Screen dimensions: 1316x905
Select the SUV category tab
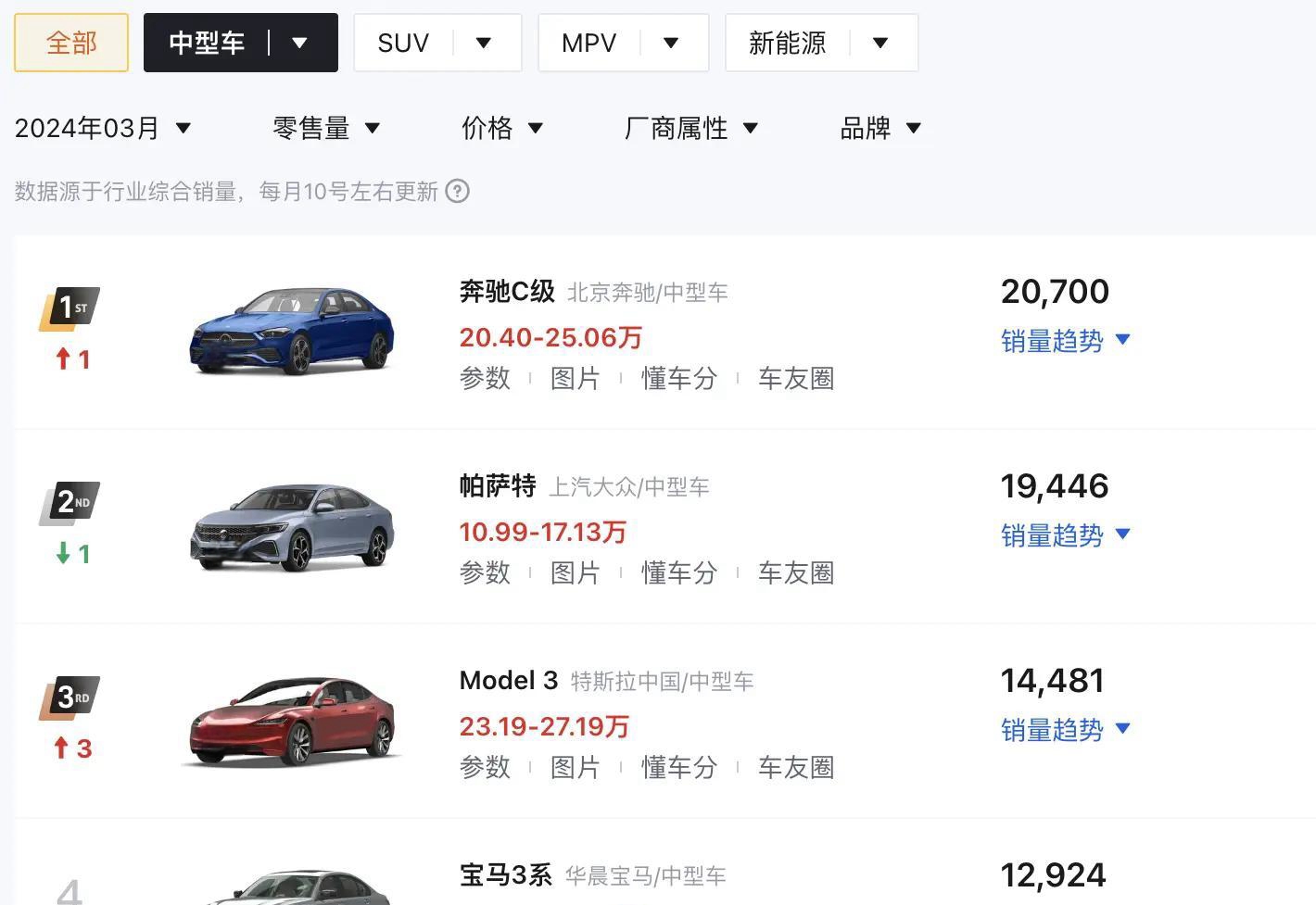[x=403, y=43]
